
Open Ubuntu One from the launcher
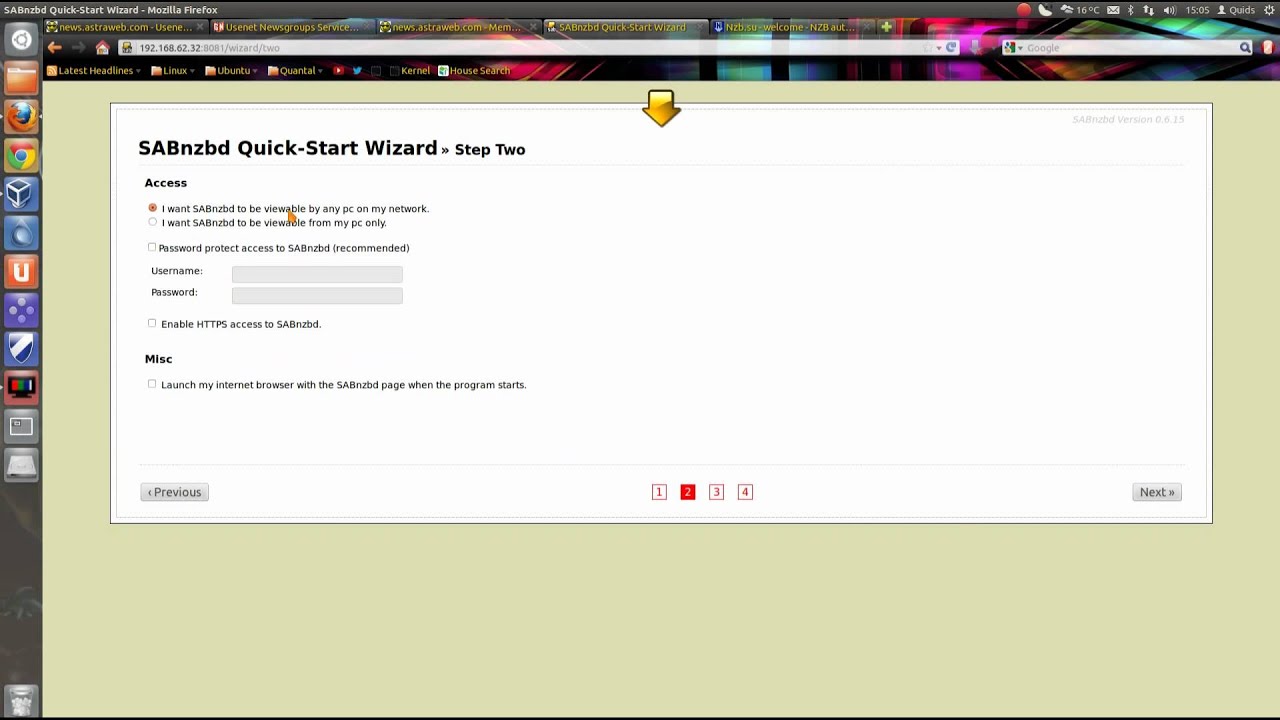point(21,271)
